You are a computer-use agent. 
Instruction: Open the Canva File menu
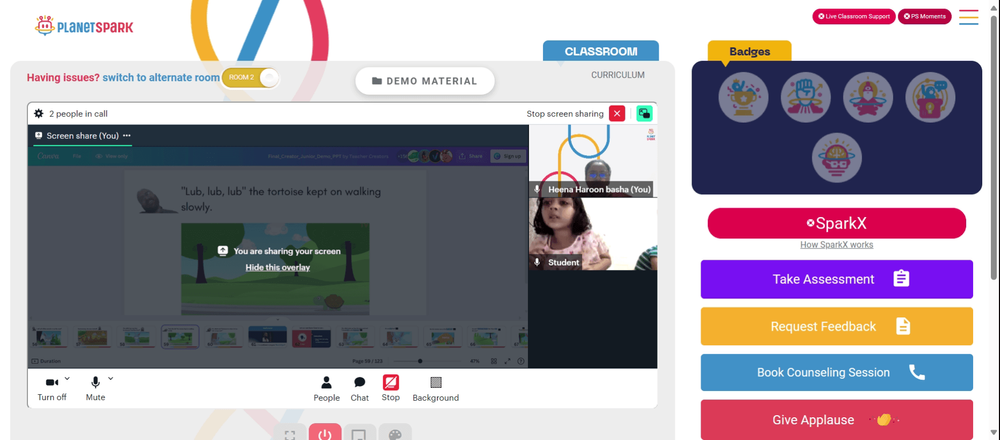coord(77,156)
